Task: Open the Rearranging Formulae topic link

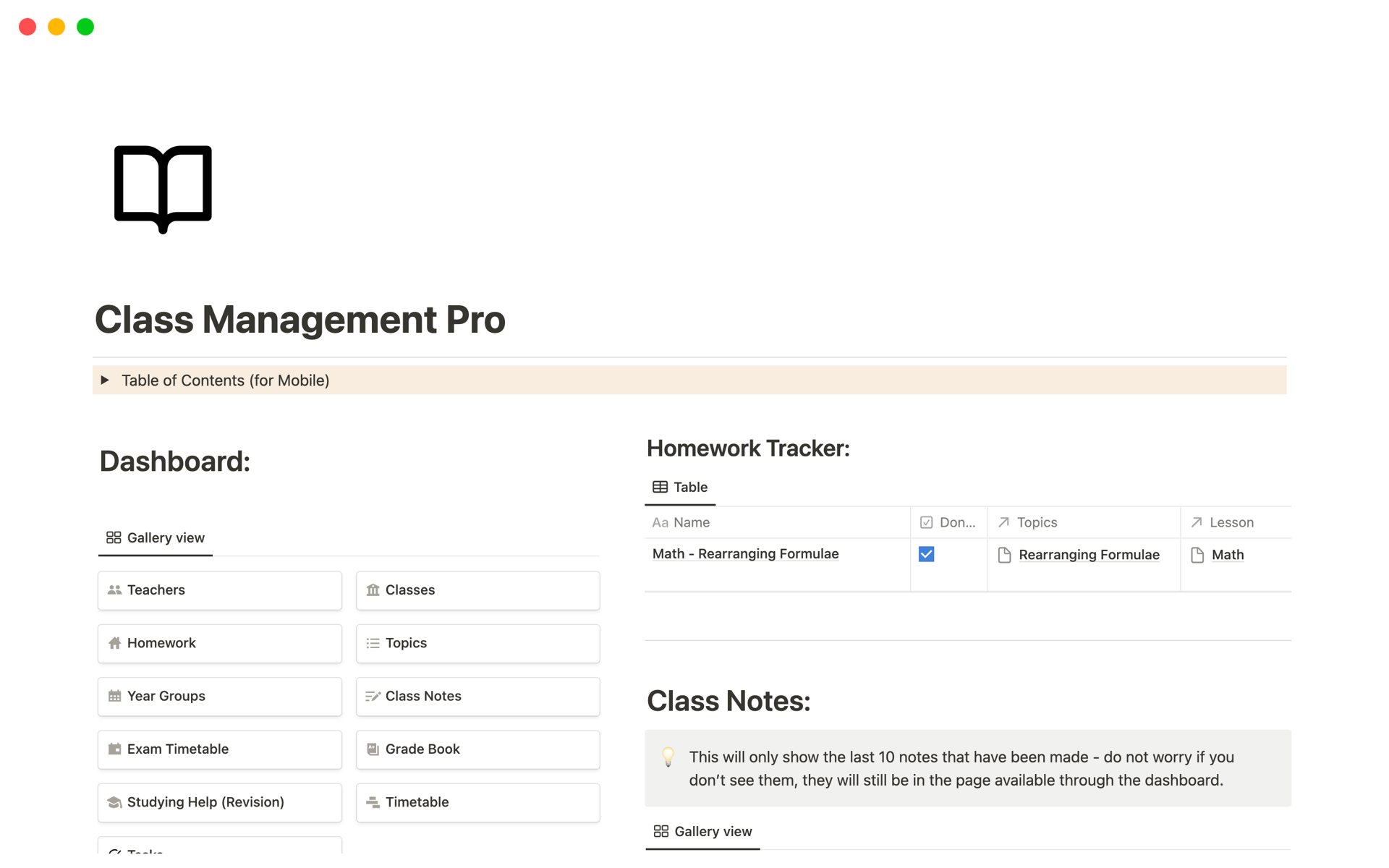Action: pos(1089,554)
